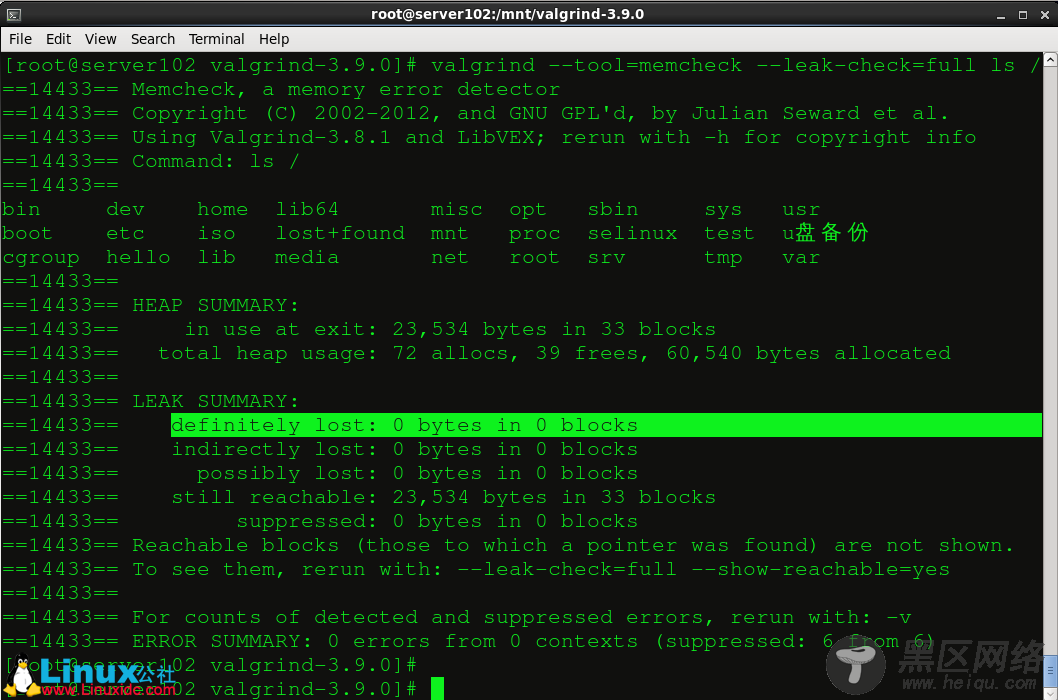Screen dimensions: 1058x700
Task: Click 'valgrind --tool=memcheck' in the command line
Action: [586, 65]
